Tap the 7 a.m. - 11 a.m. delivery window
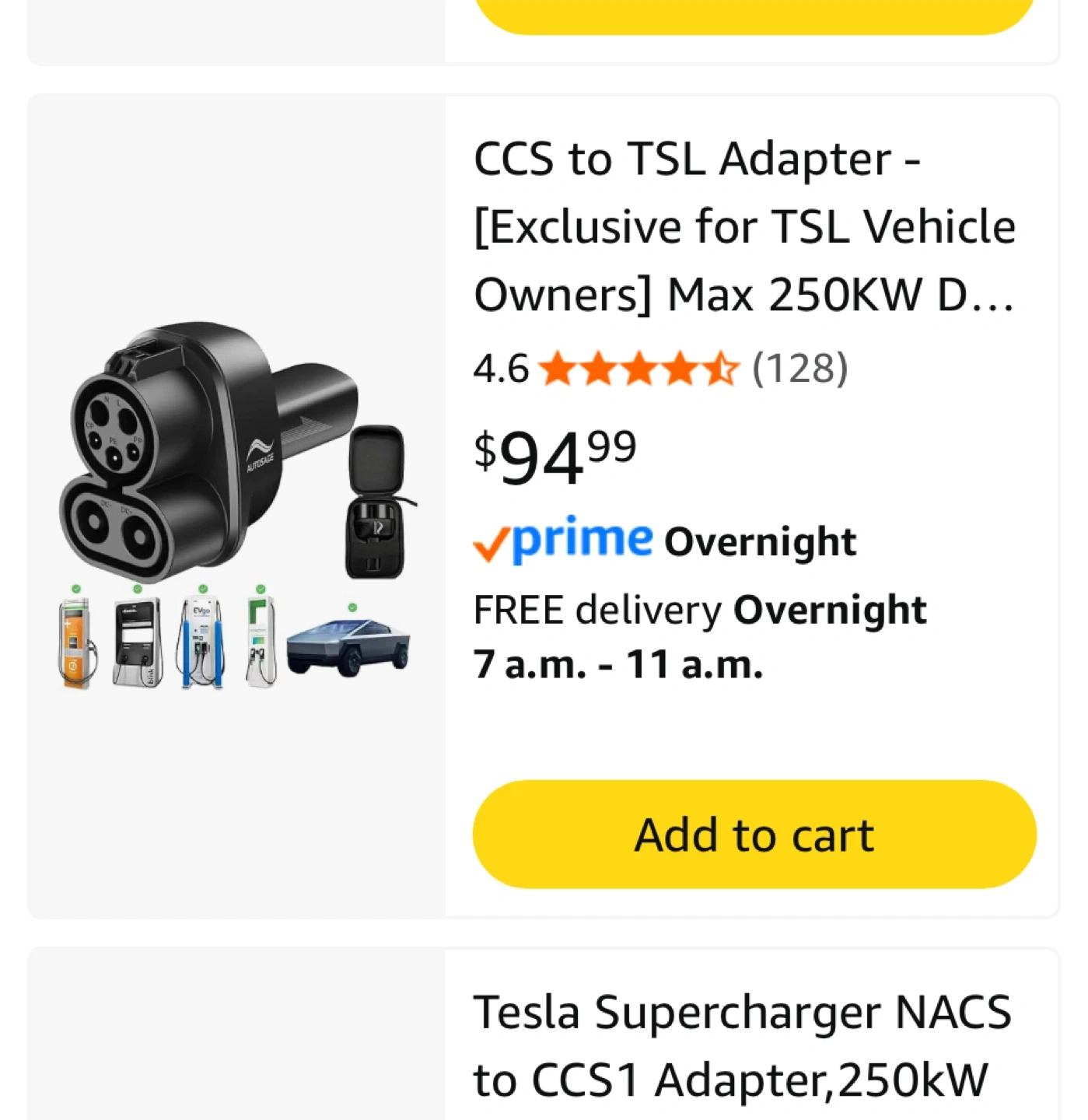1088x1120 pixels. pyautogui.click(x=617, y=665)
